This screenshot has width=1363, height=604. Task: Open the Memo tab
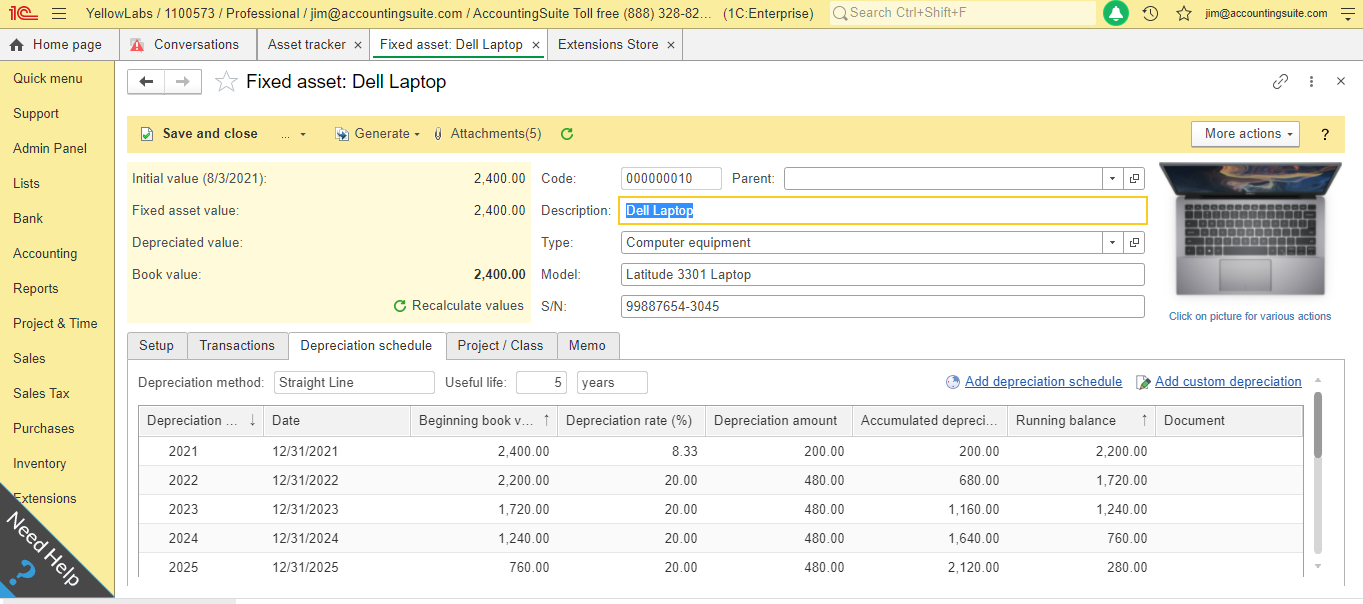pyautogui.click(x=588, y=346)
